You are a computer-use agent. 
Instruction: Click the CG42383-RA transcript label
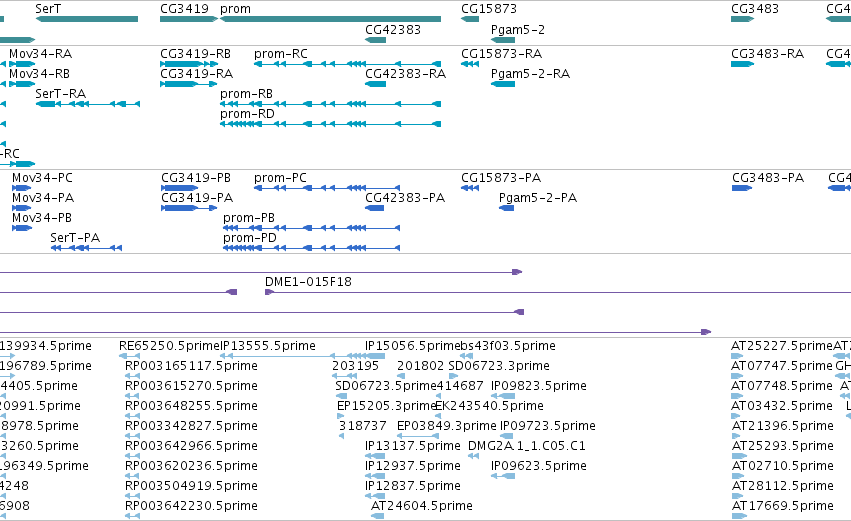point(405,74)
